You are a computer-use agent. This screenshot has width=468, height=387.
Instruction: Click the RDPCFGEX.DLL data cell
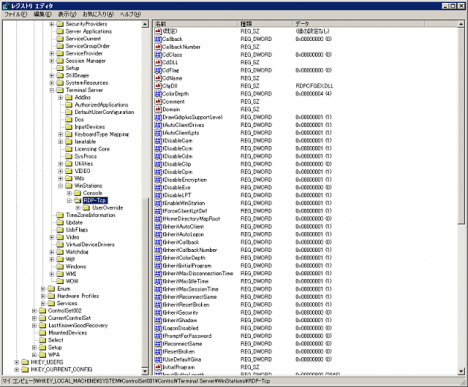point(314,86)
